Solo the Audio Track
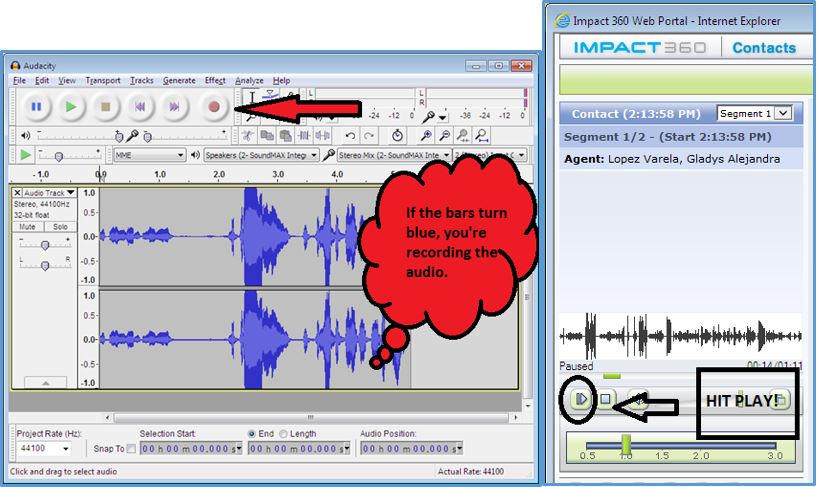The image size is (817, 487). (60, 227)
